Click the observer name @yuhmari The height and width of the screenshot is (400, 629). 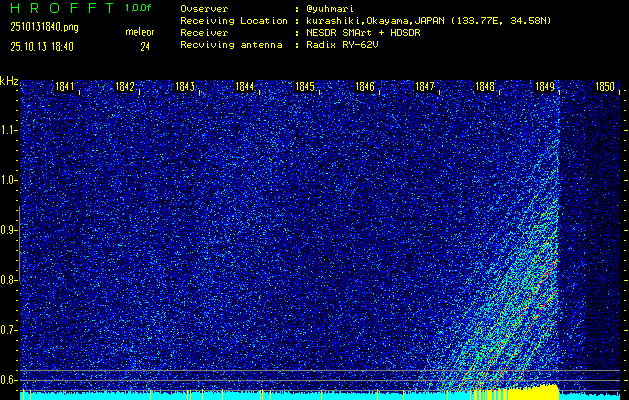click(330, 9)
